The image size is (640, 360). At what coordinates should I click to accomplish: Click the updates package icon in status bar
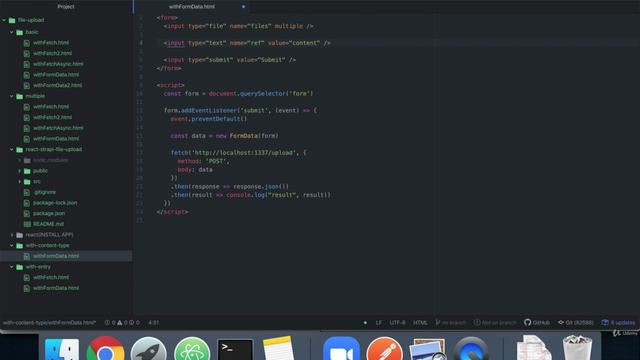pyautogui.click(x=605, y=322)
